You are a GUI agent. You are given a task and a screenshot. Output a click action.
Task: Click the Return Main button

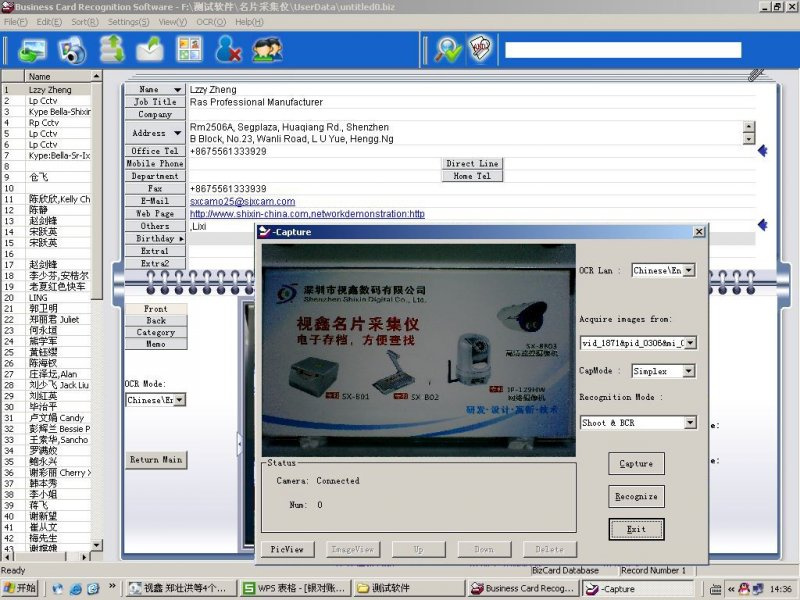156,460
